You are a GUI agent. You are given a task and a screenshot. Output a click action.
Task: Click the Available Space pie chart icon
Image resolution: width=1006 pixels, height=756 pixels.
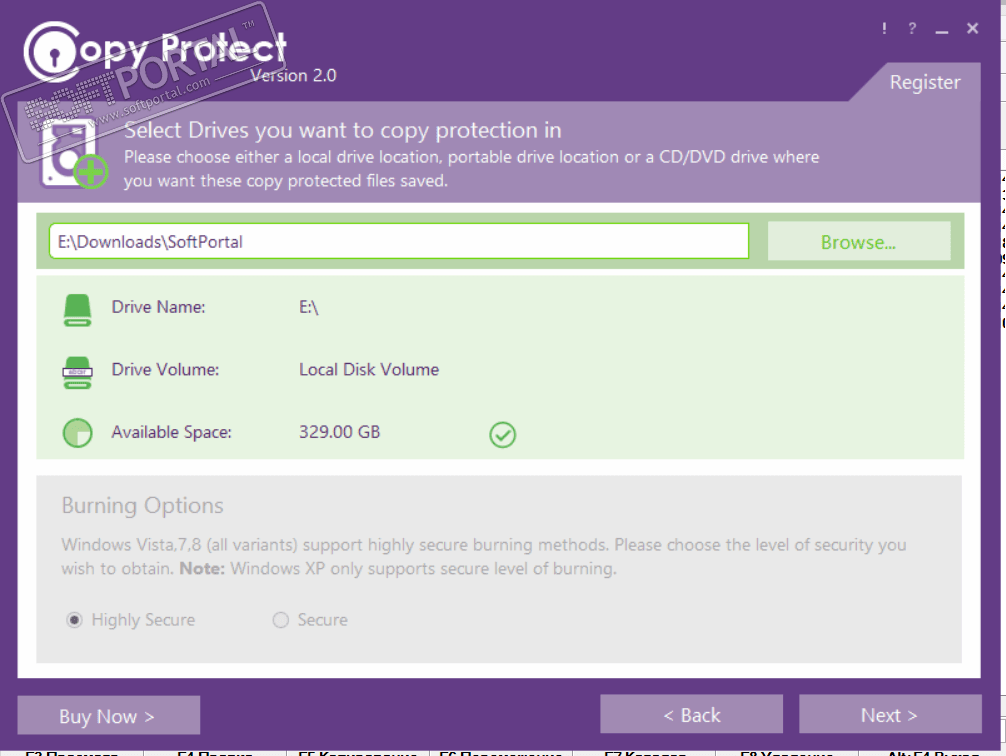[x=77, y=433]
